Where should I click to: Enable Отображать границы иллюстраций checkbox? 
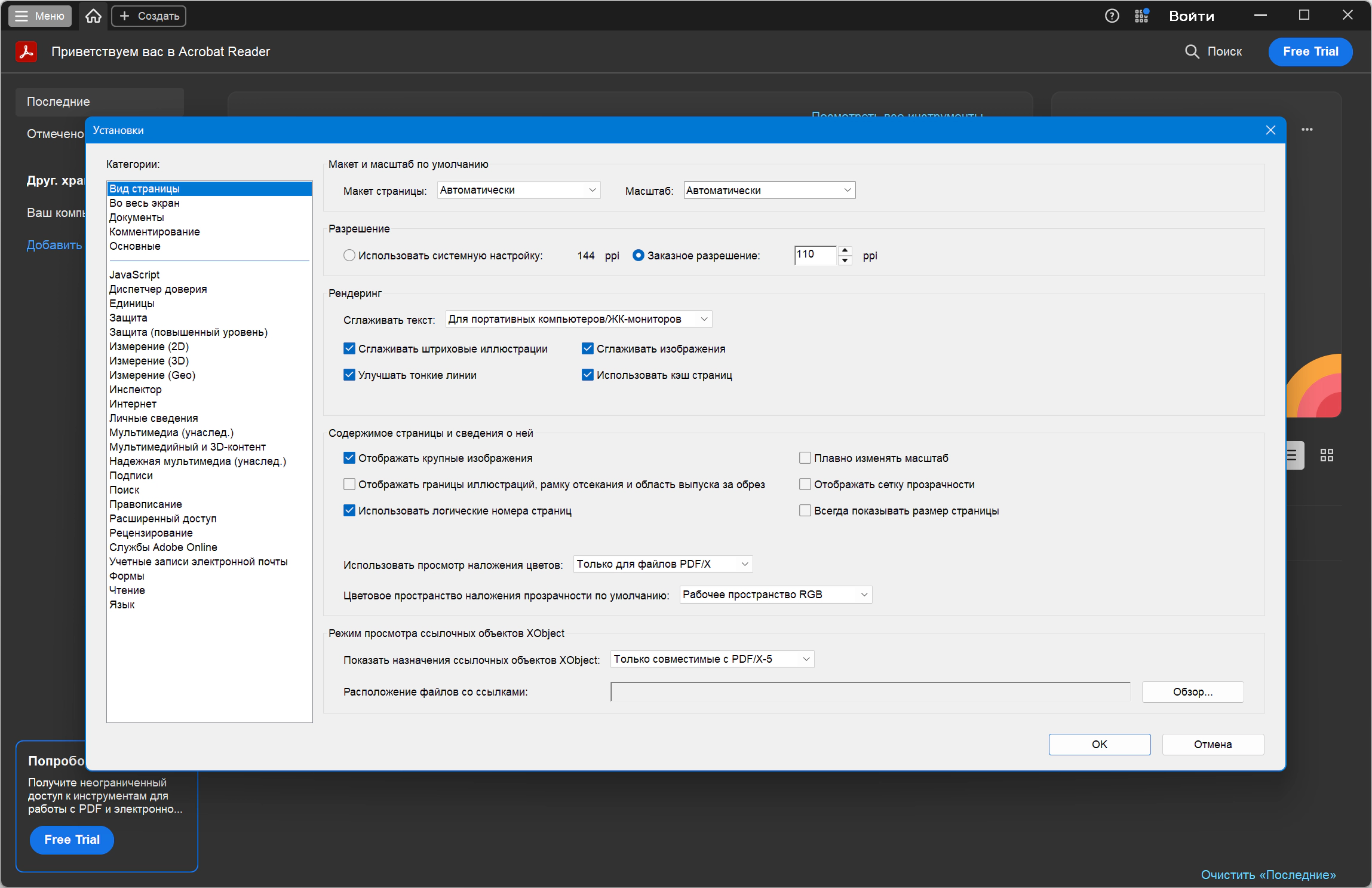[349, 484]
